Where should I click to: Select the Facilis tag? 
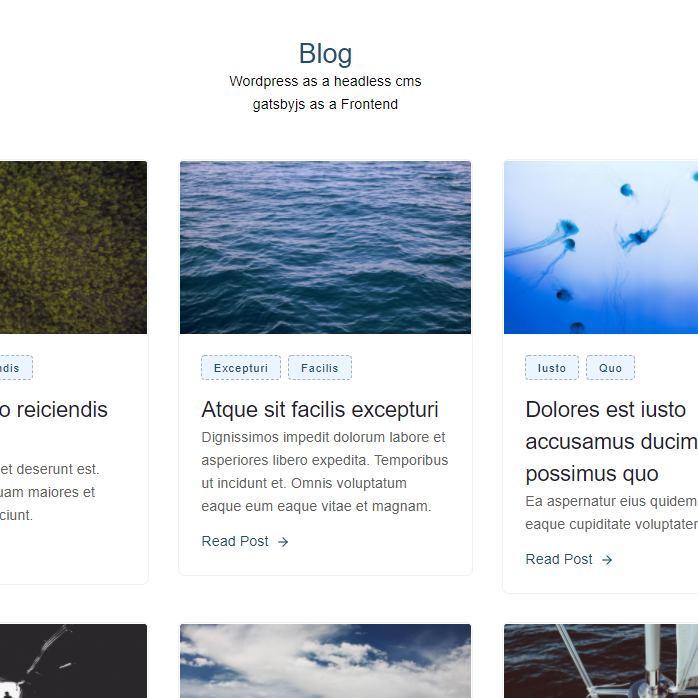click(x=320, y=368)
